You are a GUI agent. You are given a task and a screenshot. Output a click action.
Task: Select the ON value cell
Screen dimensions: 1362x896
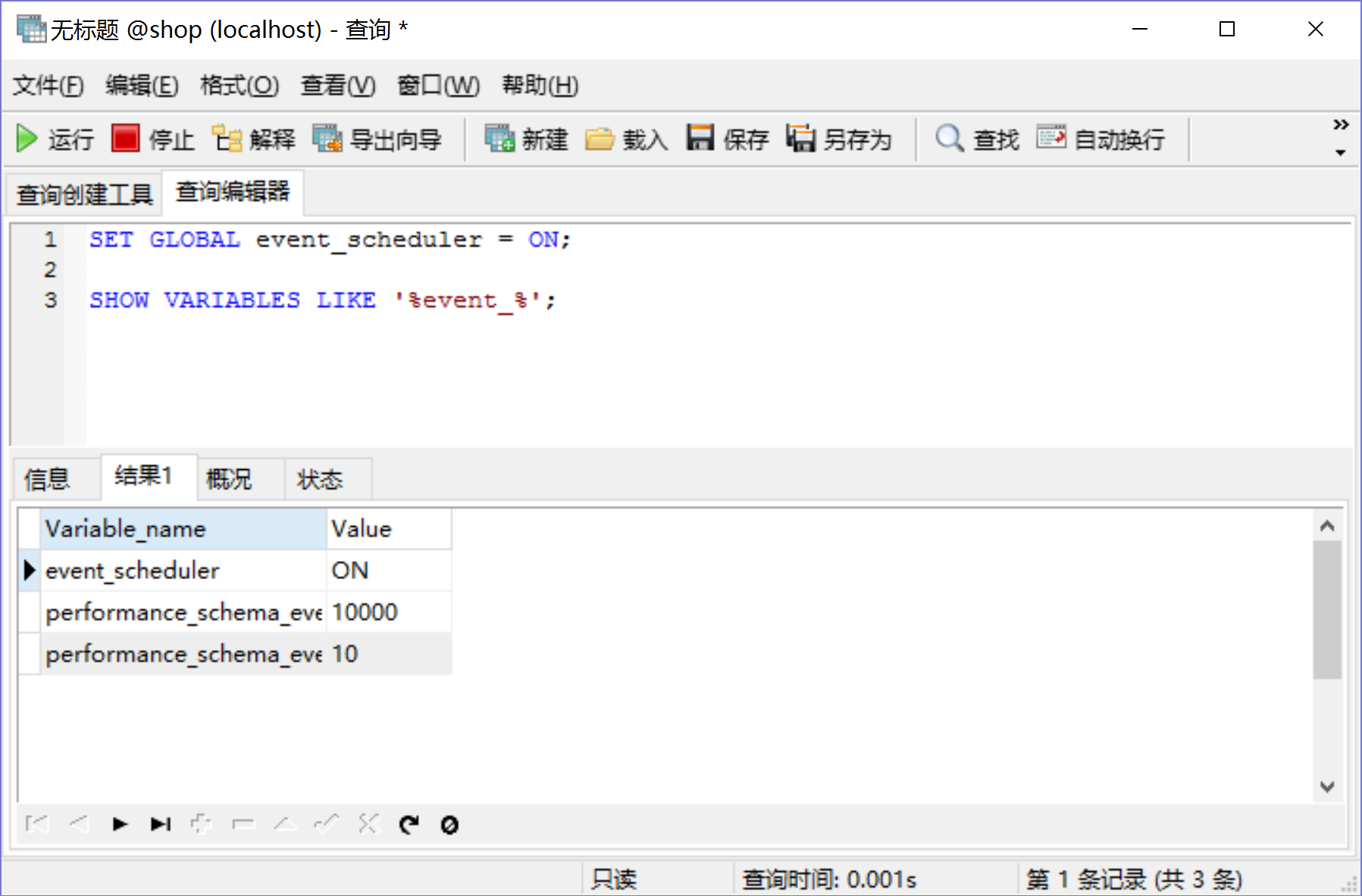click(x=389, y=570)
